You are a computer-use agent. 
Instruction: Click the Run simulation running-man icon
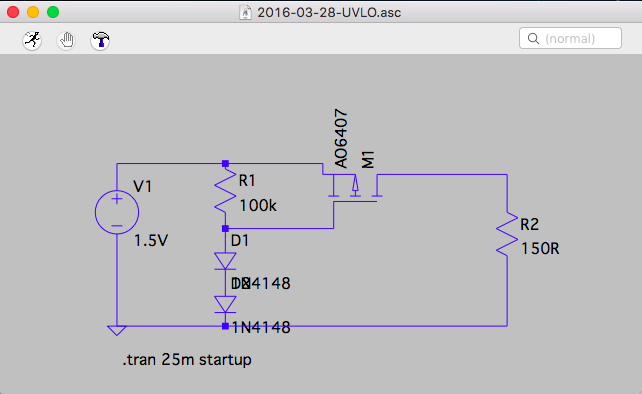(32, 40)
